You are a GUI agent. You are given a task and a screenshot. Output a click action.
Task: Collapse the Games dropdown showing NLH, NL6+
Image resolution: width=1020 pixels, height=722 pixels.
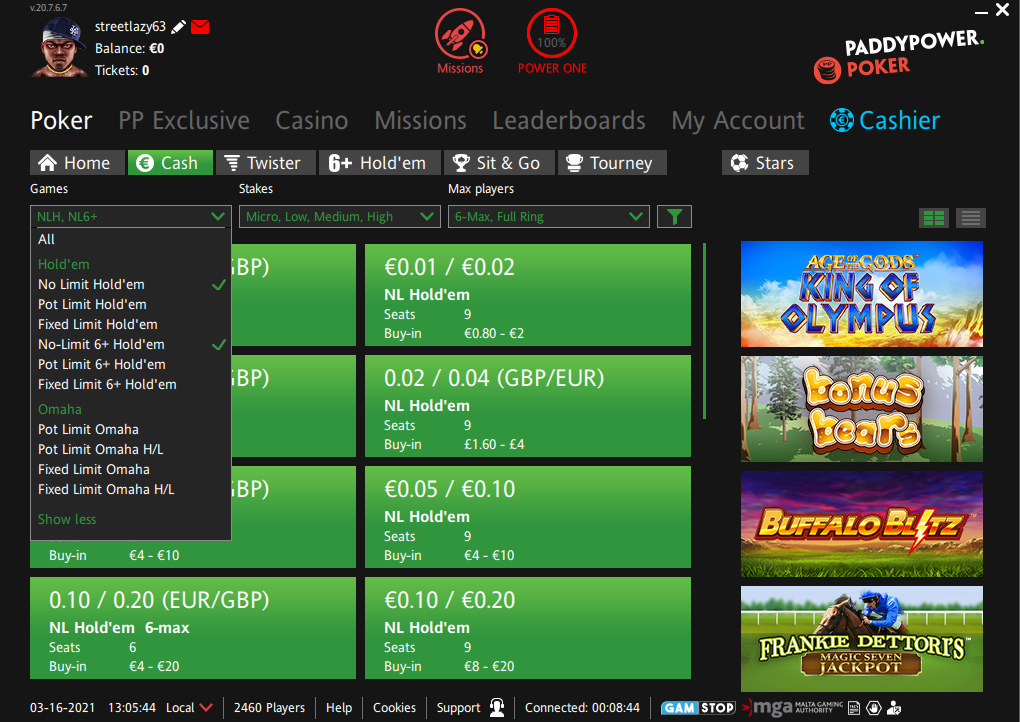coord(130,216)
